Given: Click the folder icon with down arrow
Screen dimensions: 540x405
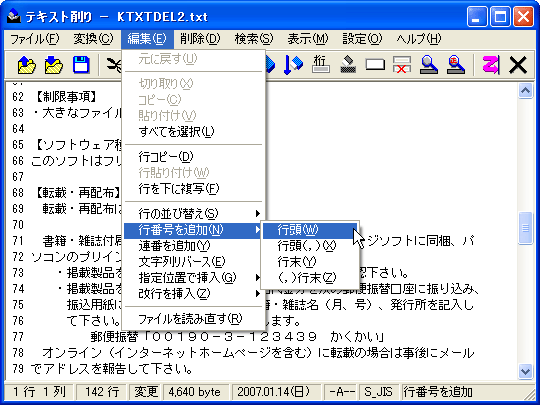Looking at the screenshot, I should (x=53, y=65).
